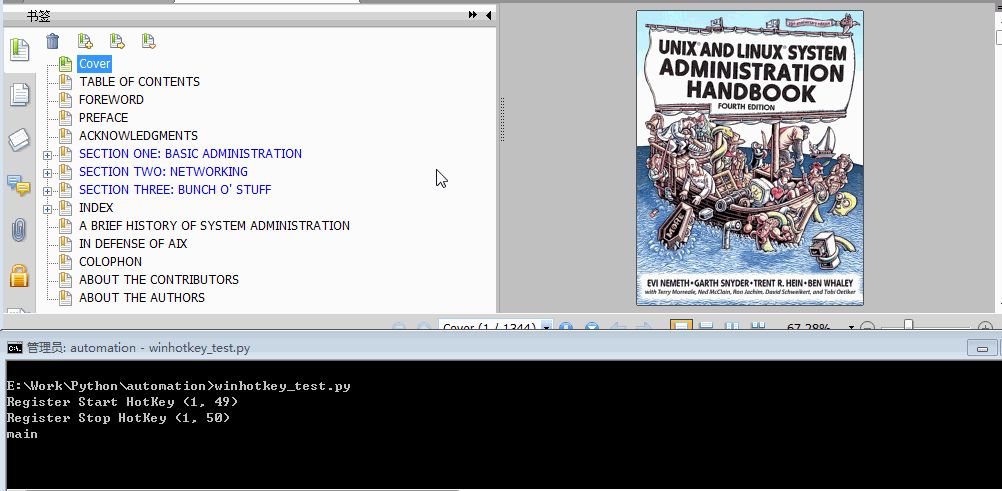Image resolution: width=1002 pixels, height=491 pixels.
Task: Go to the TABLE OF CONTENTS bookmark
Action: pyautogui.click(x=139, y=82)
